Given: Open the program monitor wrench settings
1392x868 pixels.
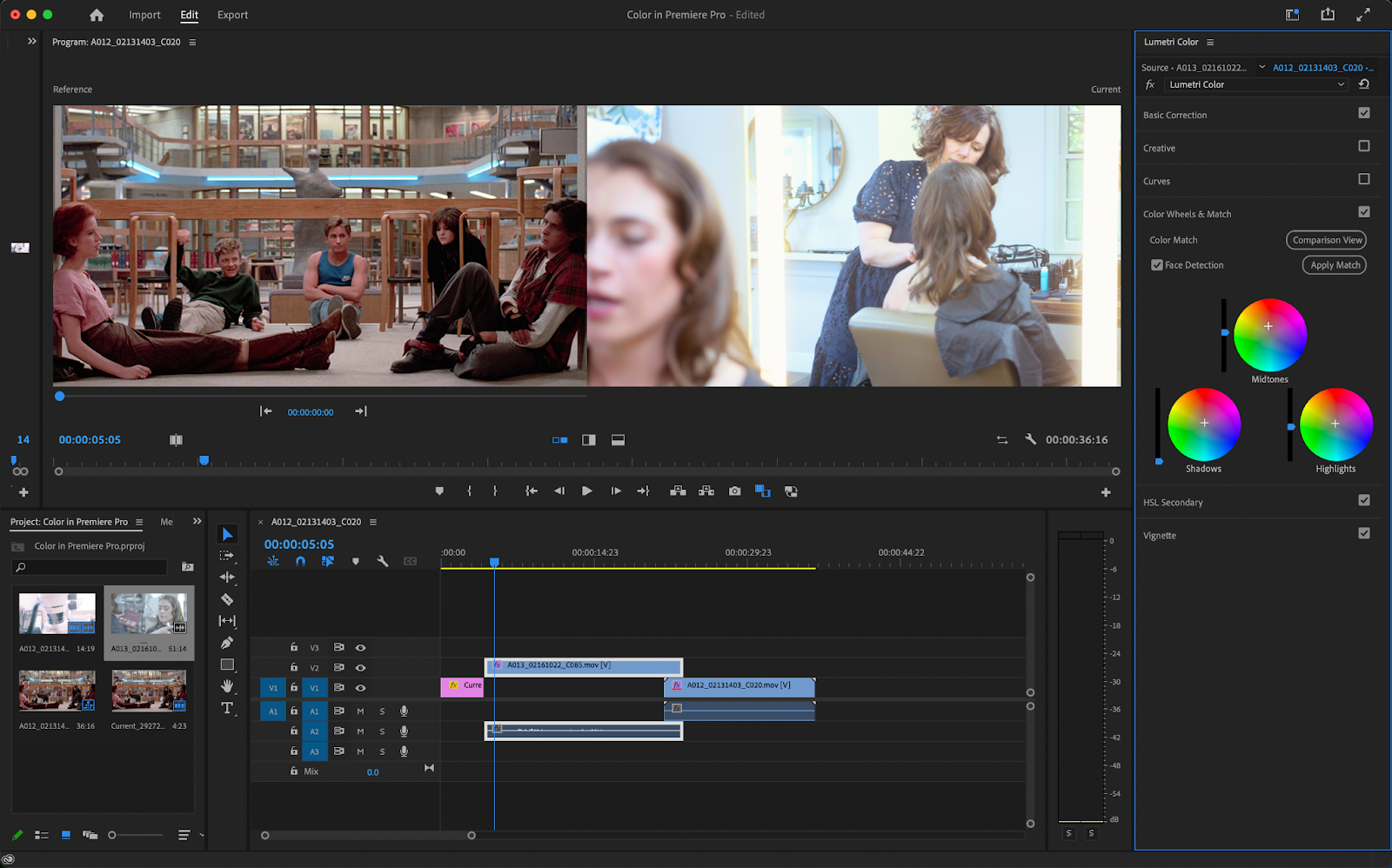Looking at the screenshot, I should click(1030, 439).
